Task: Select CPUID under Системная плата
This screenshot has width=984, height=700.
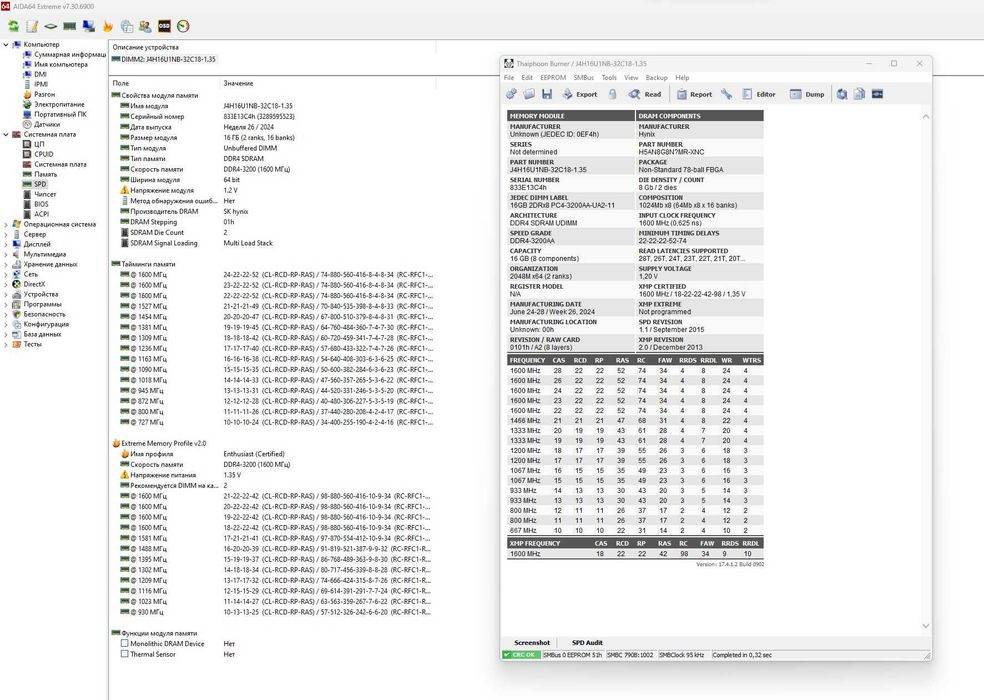Action: 44,154
